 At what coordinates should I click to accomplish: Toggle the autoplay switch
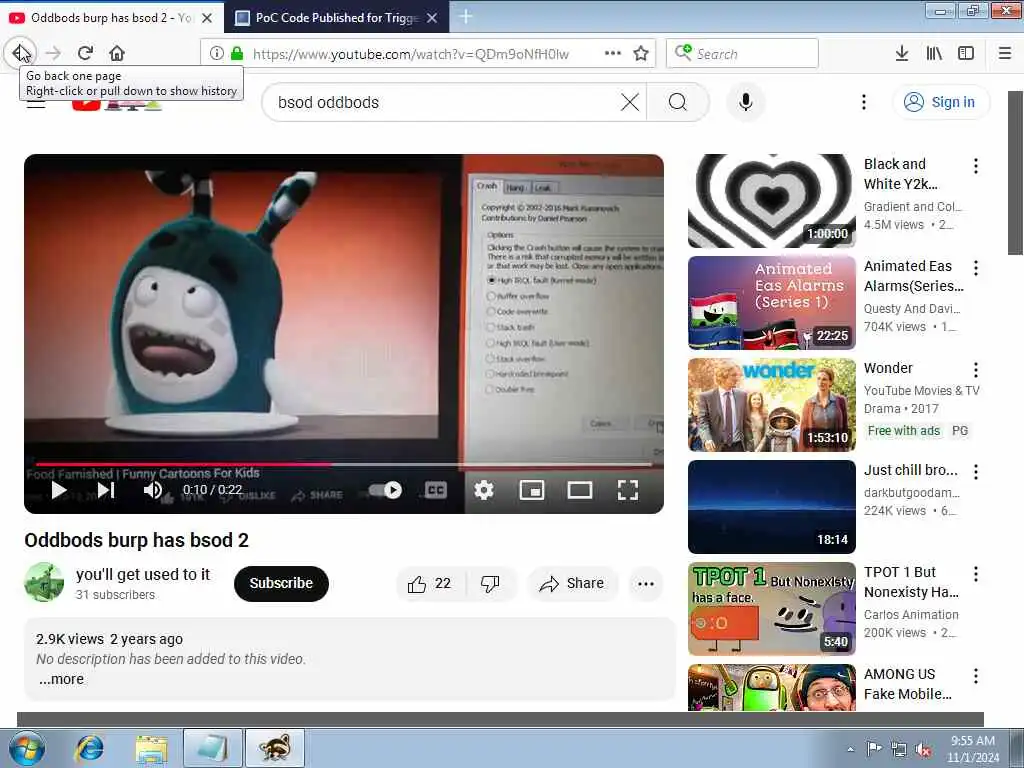385,490
